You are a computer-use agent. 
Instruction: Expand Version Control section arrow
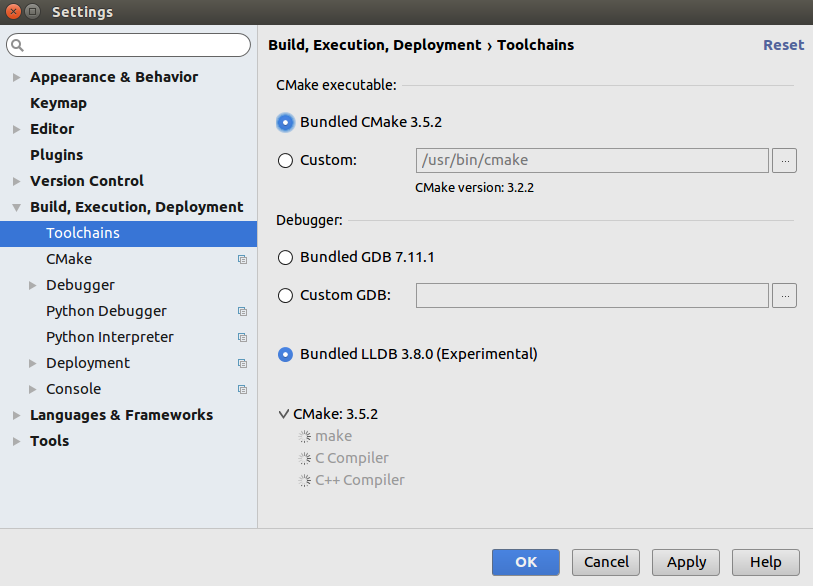[x=17, y=181]
